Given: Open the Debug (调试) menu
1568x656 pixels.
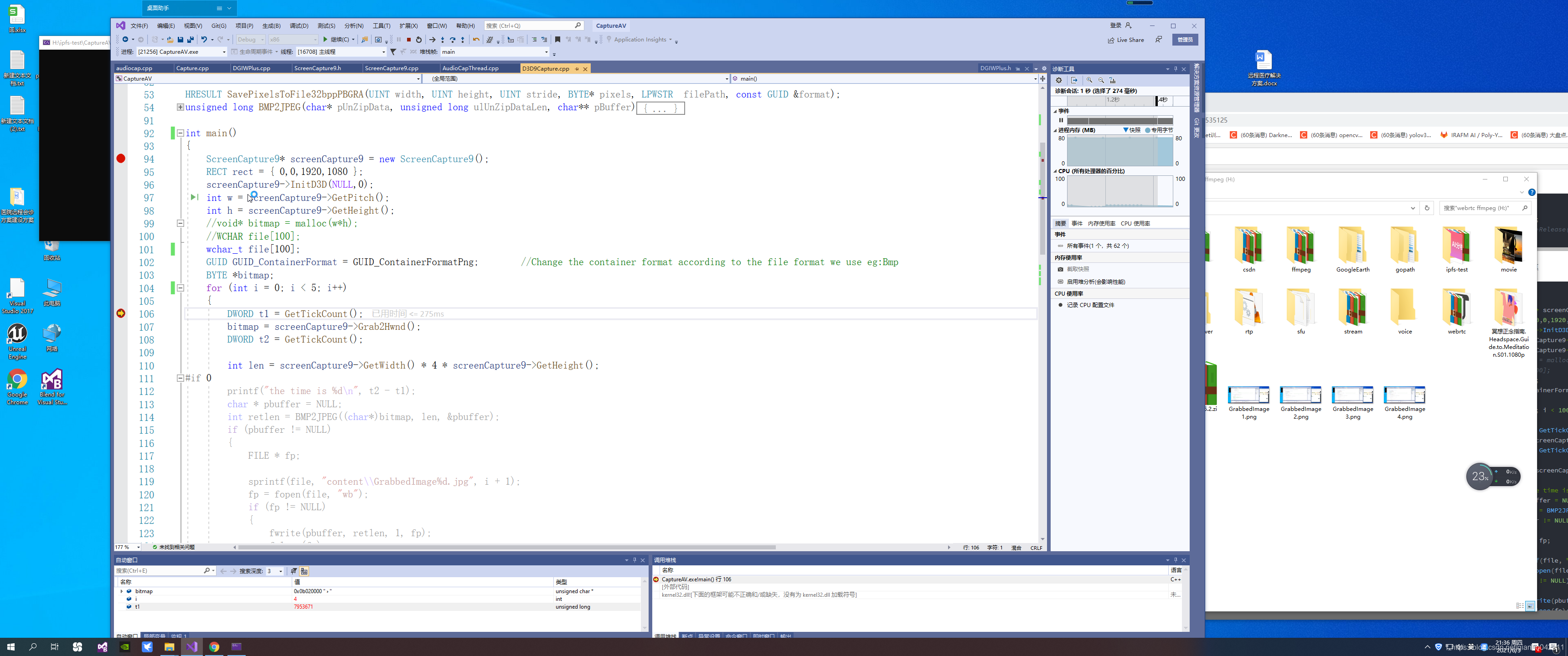Looking at the screenshot, I should click(298, 26).
